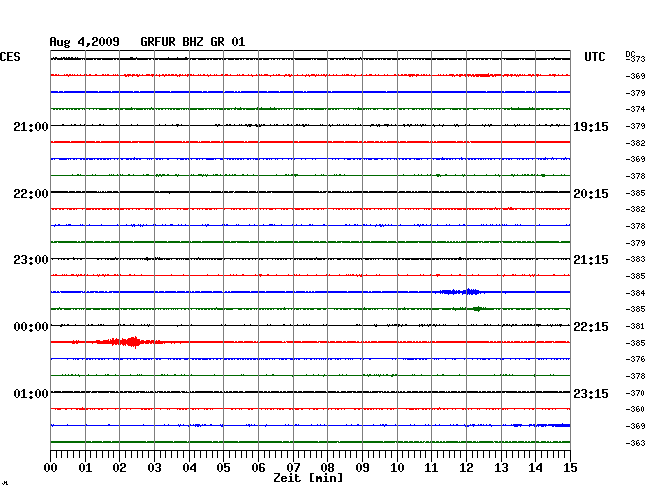
Task: Click the blue seismic burst near minute 12
Action: tap(460, 292)
